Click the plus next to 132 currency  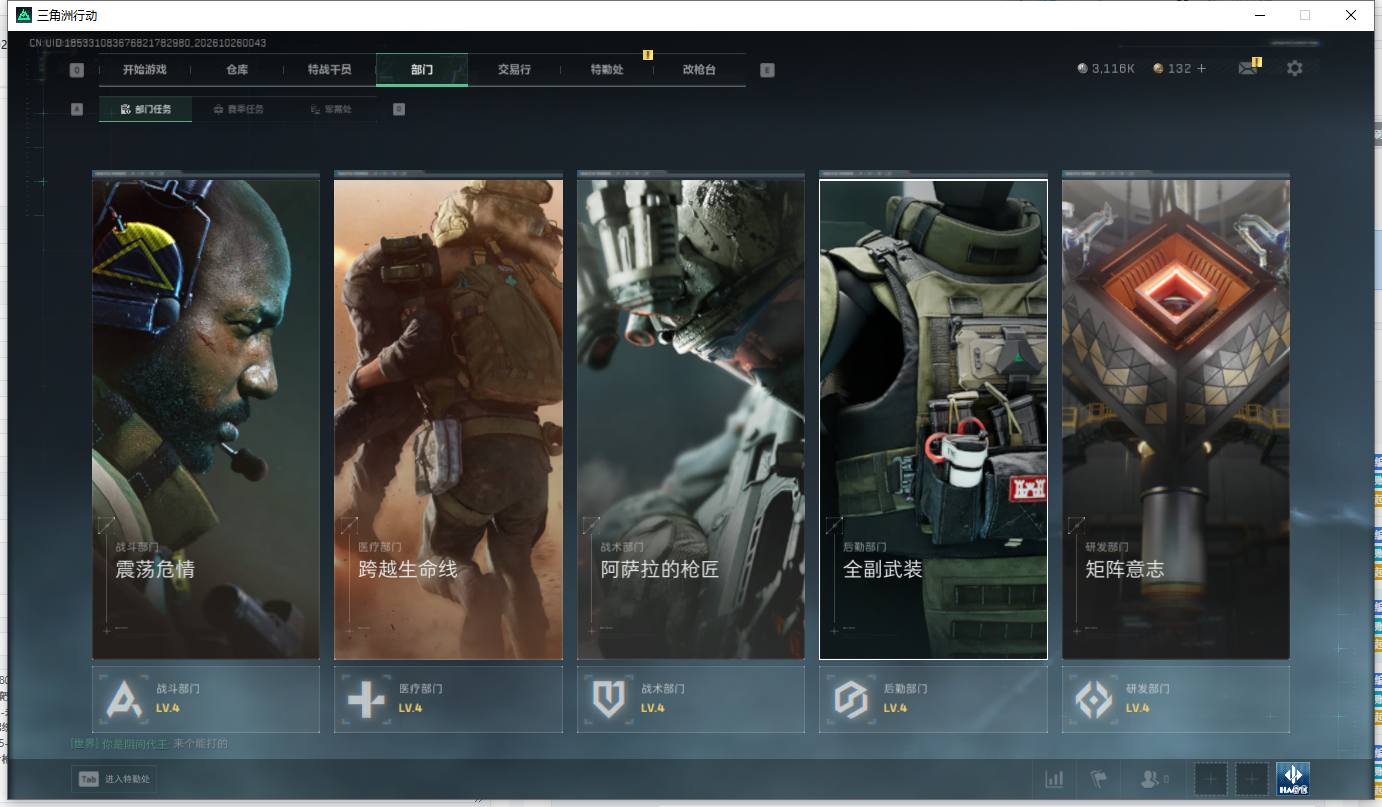(x=1201, y=68)
